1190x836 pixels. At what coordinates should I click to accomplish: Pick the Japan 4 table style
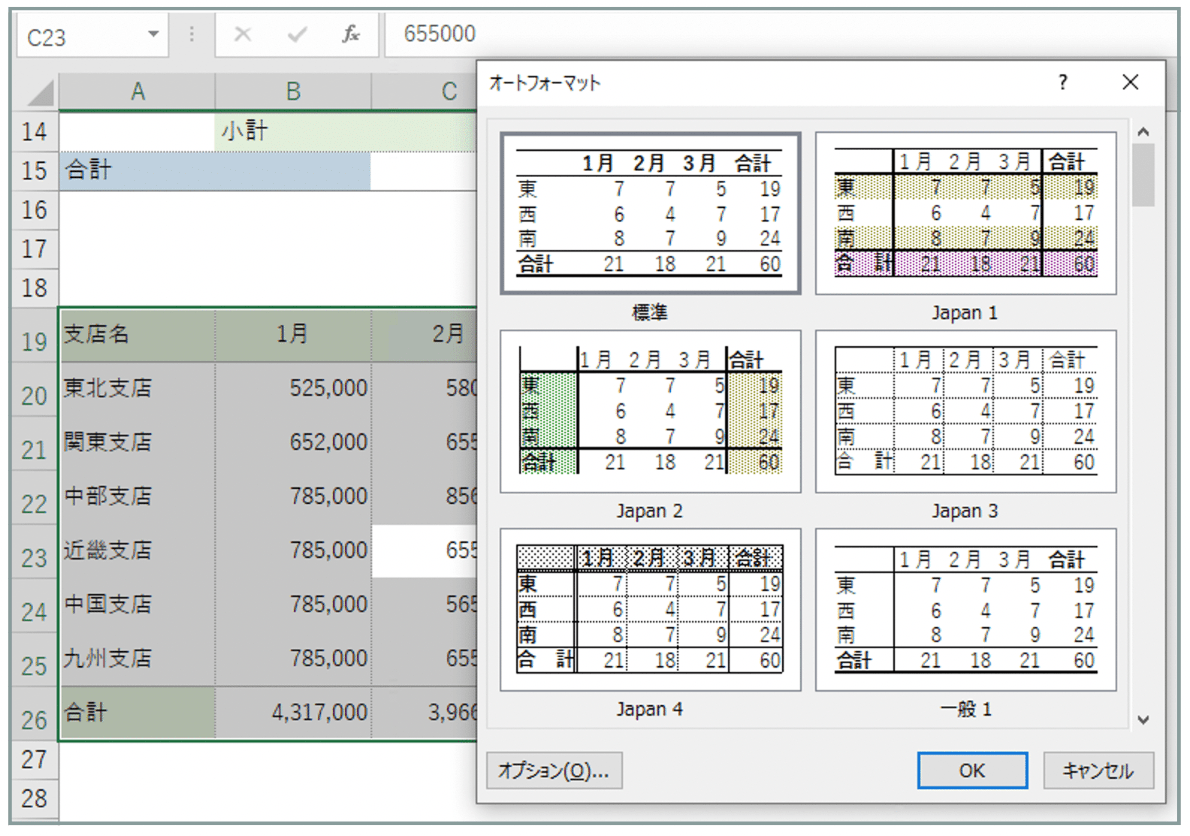click(x=650, y=609)
